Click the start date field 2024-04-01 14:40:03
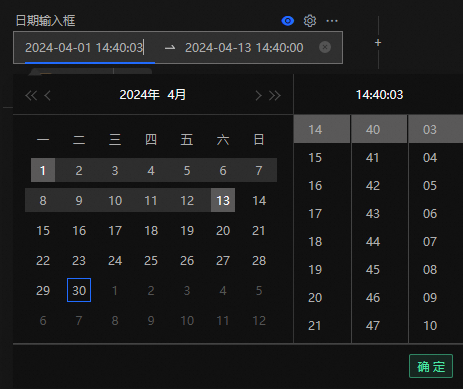Screen dimensions: 463x389 pyautogui.click(x=84, y=48)
